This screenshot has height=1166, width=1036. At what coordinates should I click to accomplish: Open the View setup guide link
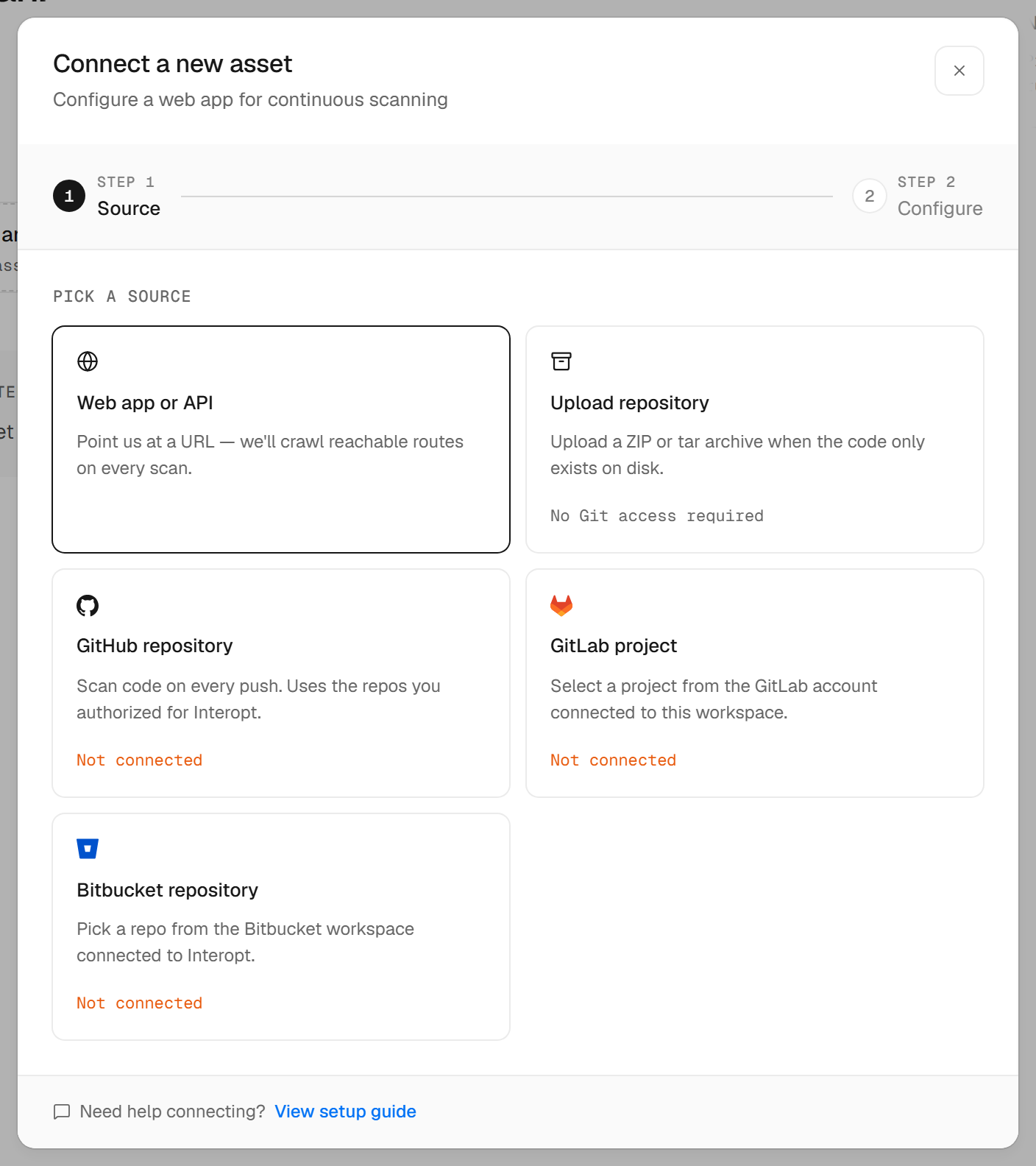pyautogui.click(x=345, y=1112)
